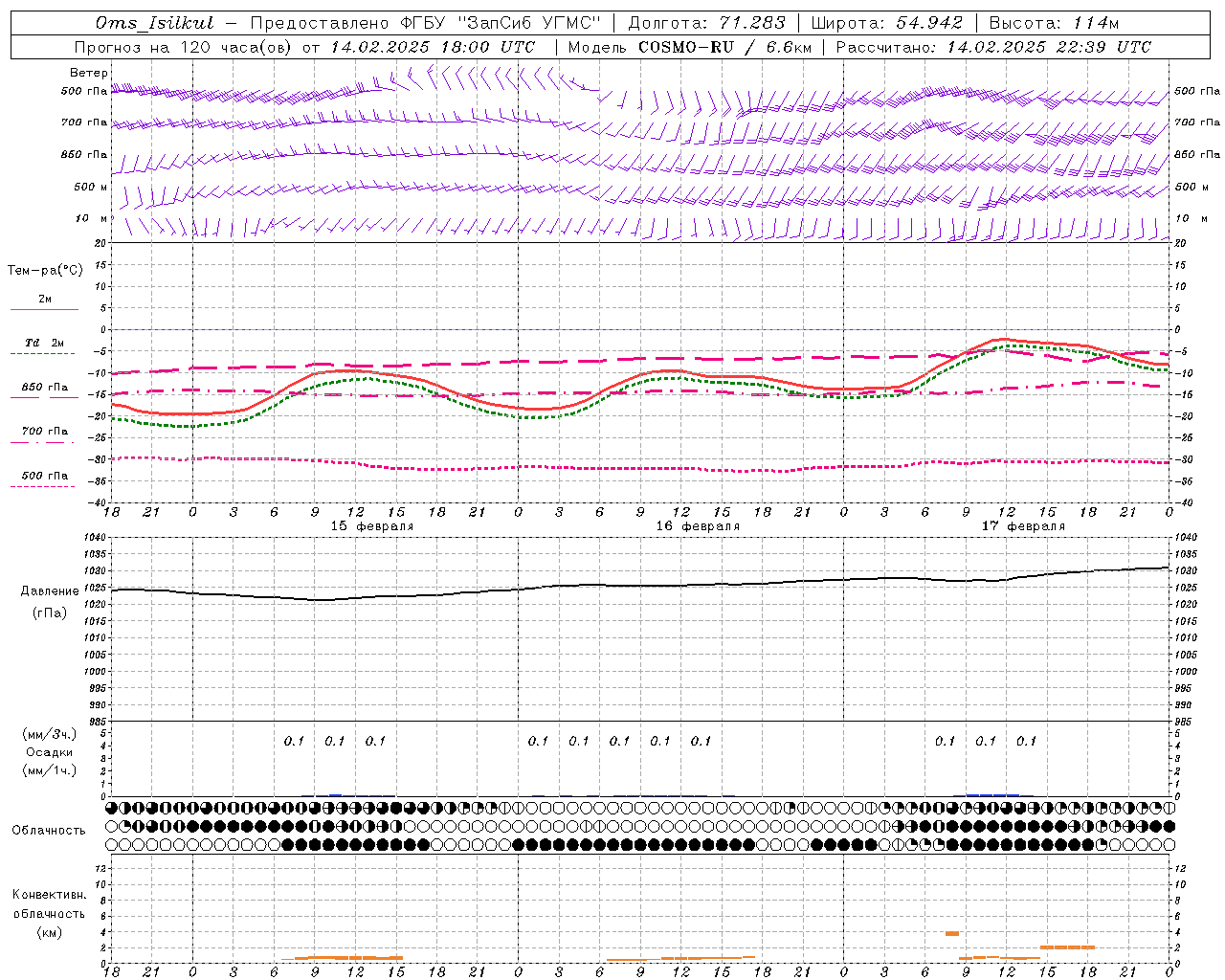
Task: Select the 16 февраля date label
Action: pyautogui.click(x=698, y=526)
